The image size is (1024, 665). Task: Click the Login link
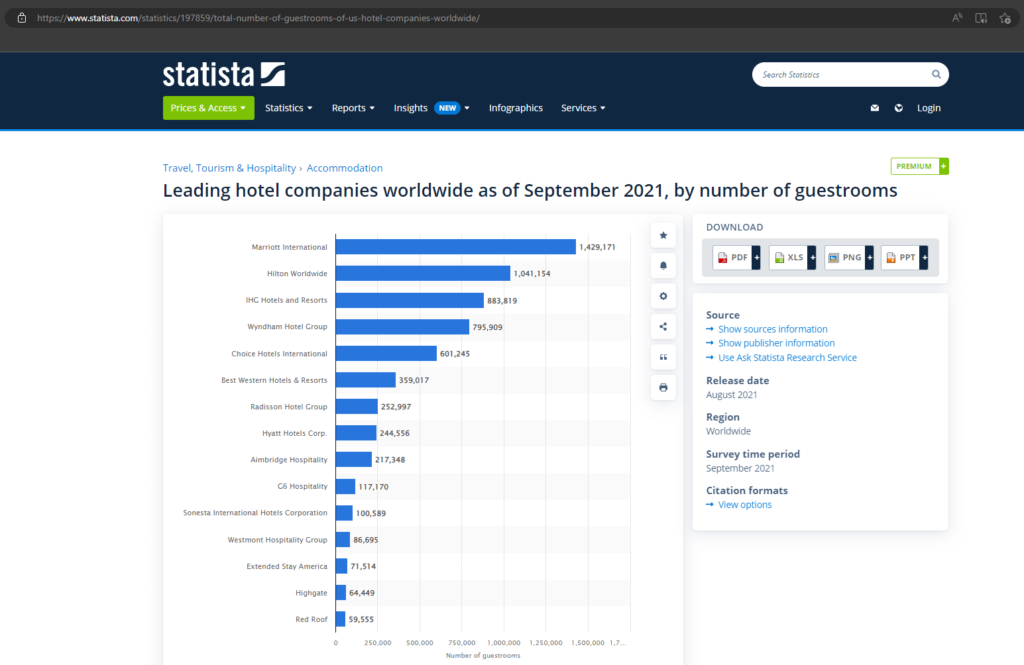(929, 108)
